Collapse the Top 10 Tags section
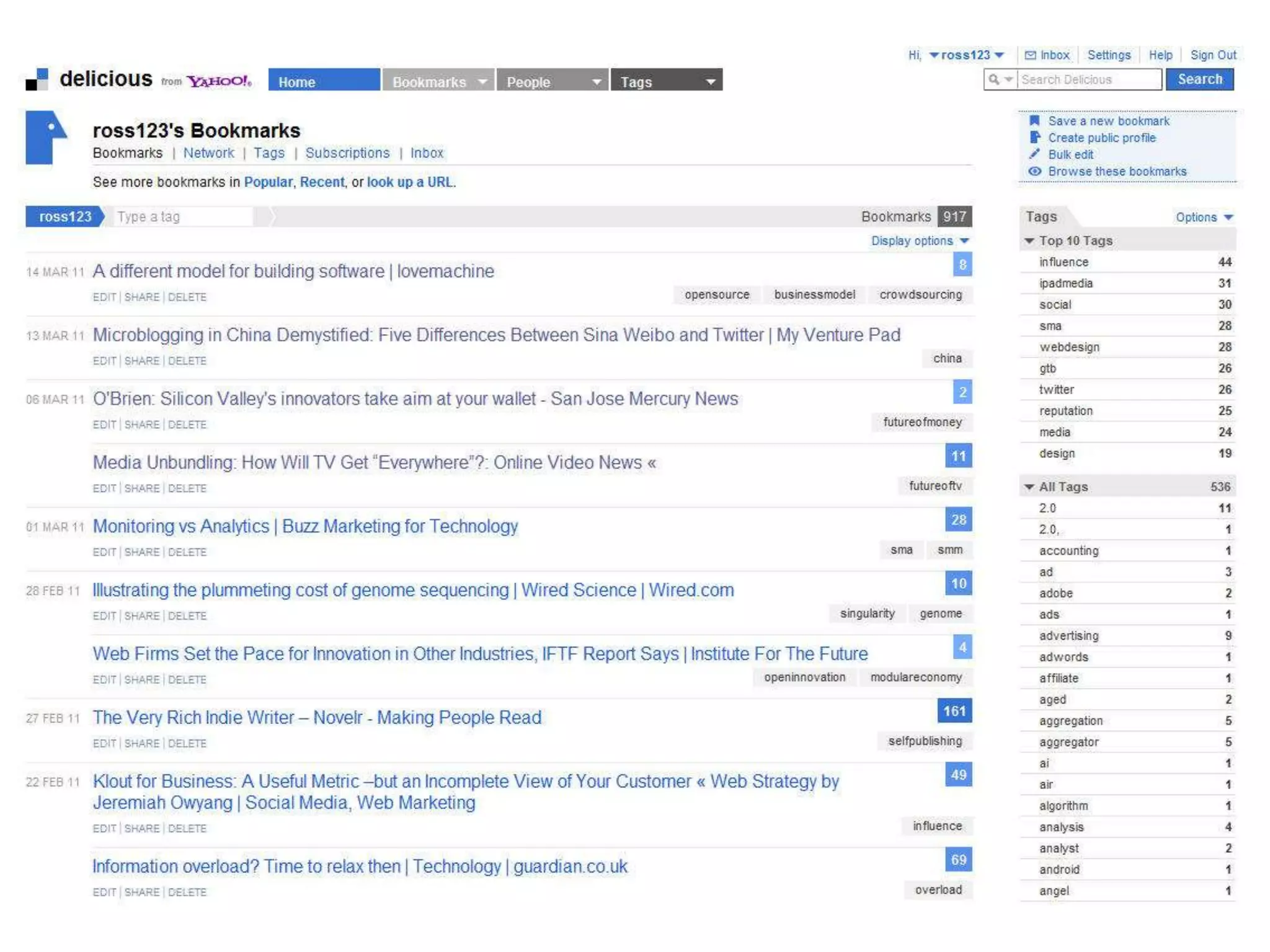 click(1029, 240)
